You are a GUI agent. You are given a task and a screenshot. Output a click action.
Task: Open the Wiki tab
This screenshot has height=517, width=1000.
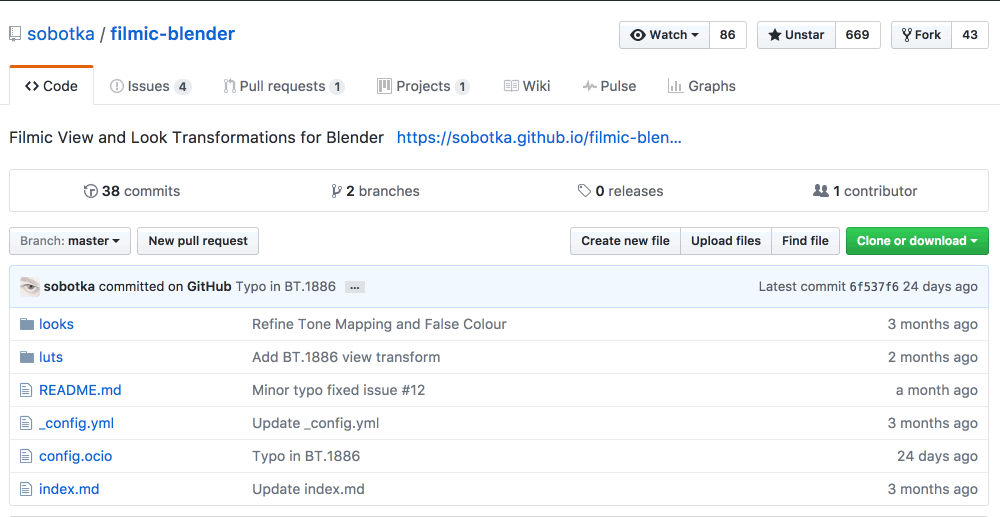click(527, 86)
